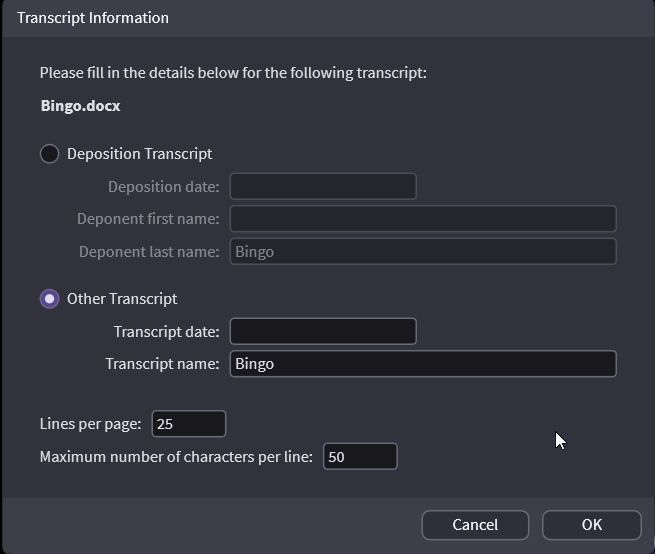Click the 'Lines per page:' label
This screenshot has width=655, height=554.
click(x=90, y=424)
